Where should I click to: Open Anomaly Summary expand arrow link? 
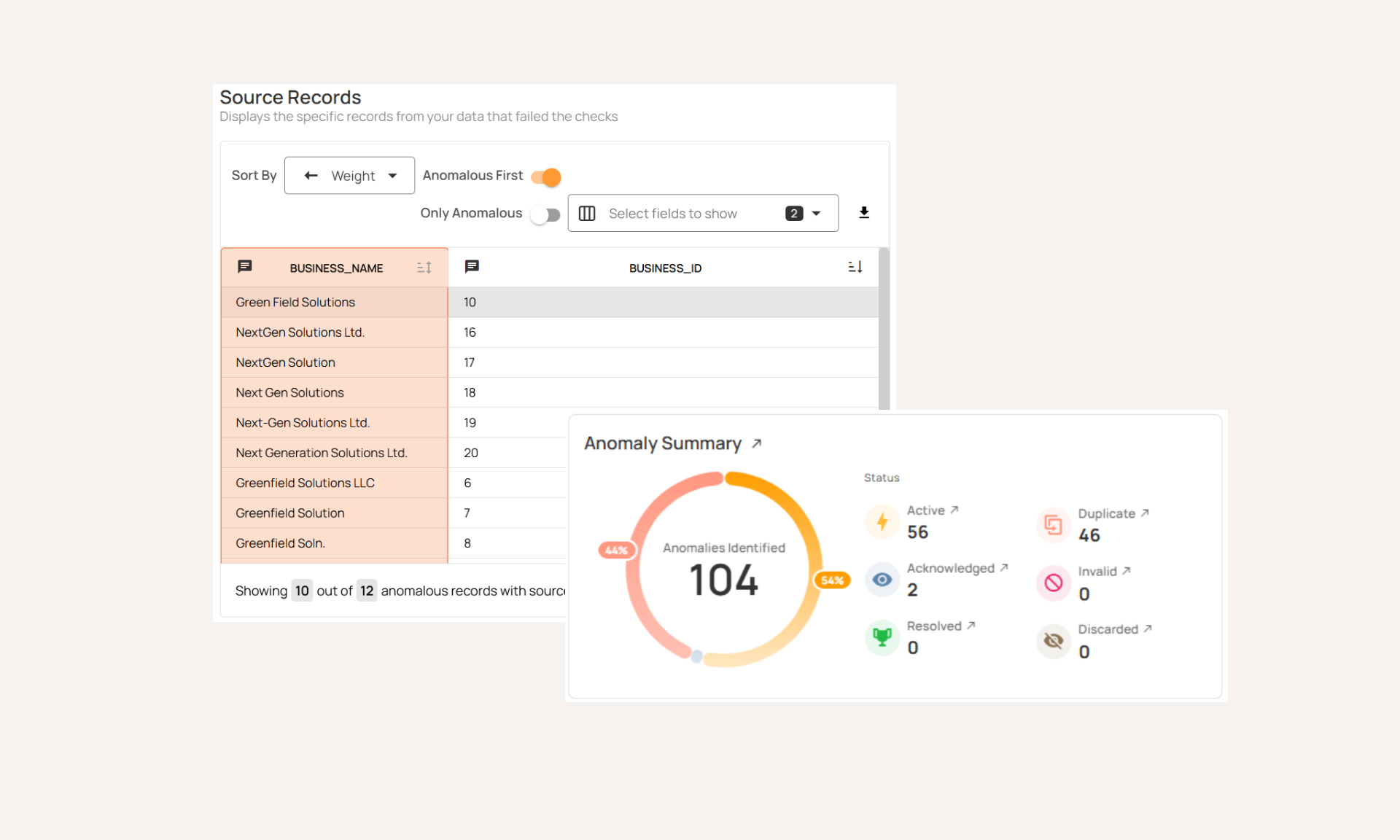757,443
